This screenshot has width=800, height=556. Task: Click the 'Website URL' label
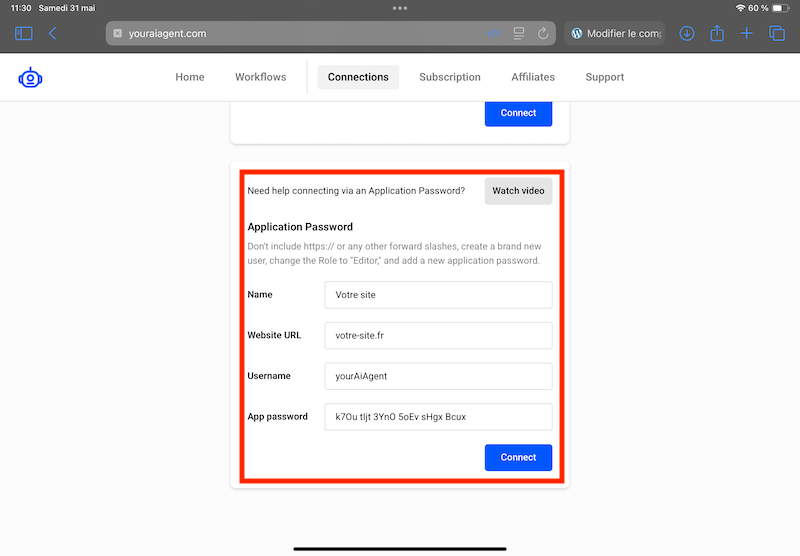274,335
